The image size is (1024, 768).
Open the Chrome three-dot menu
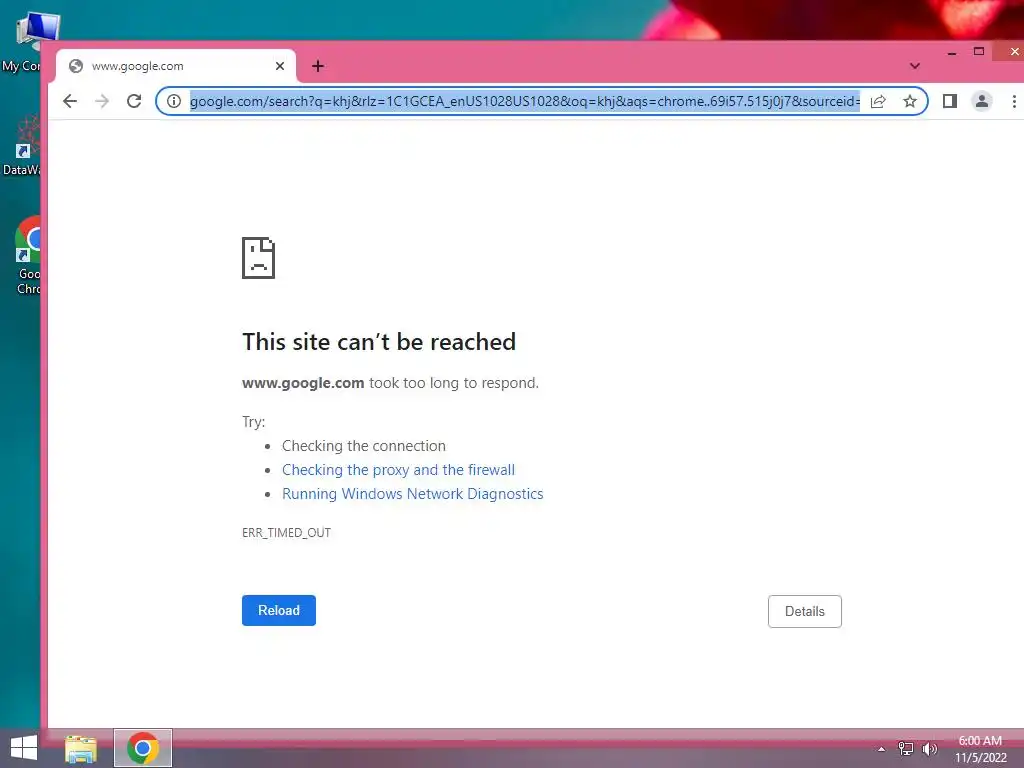pos(1014,101)
